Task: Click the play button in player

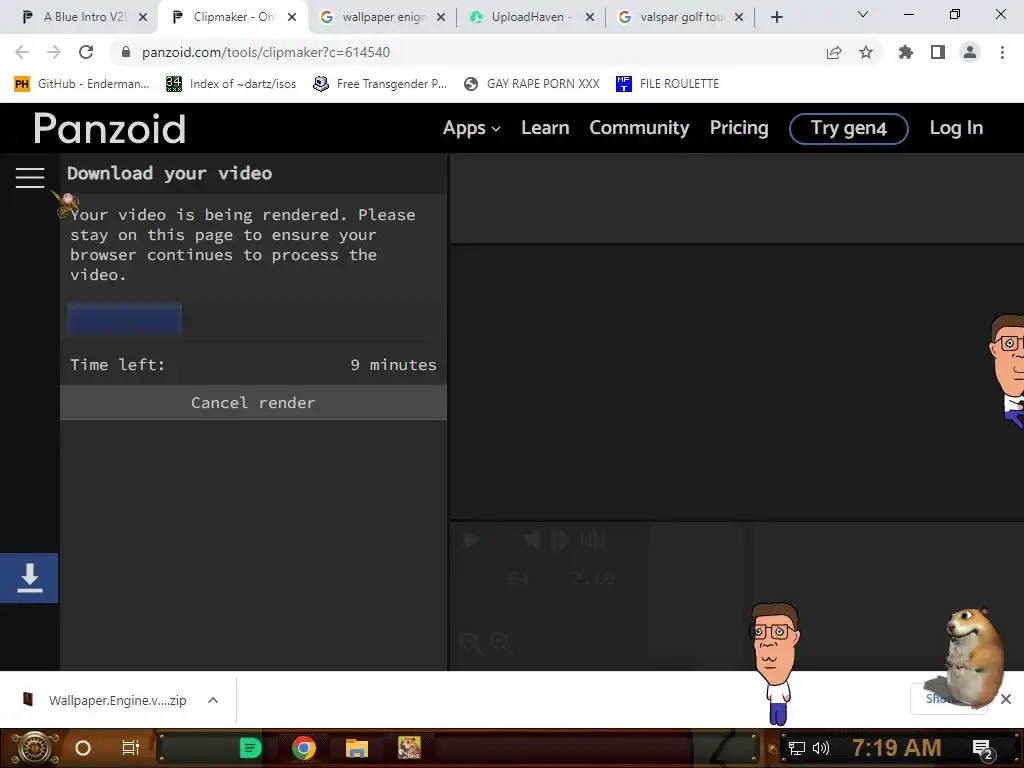Action: pos(472,540)
